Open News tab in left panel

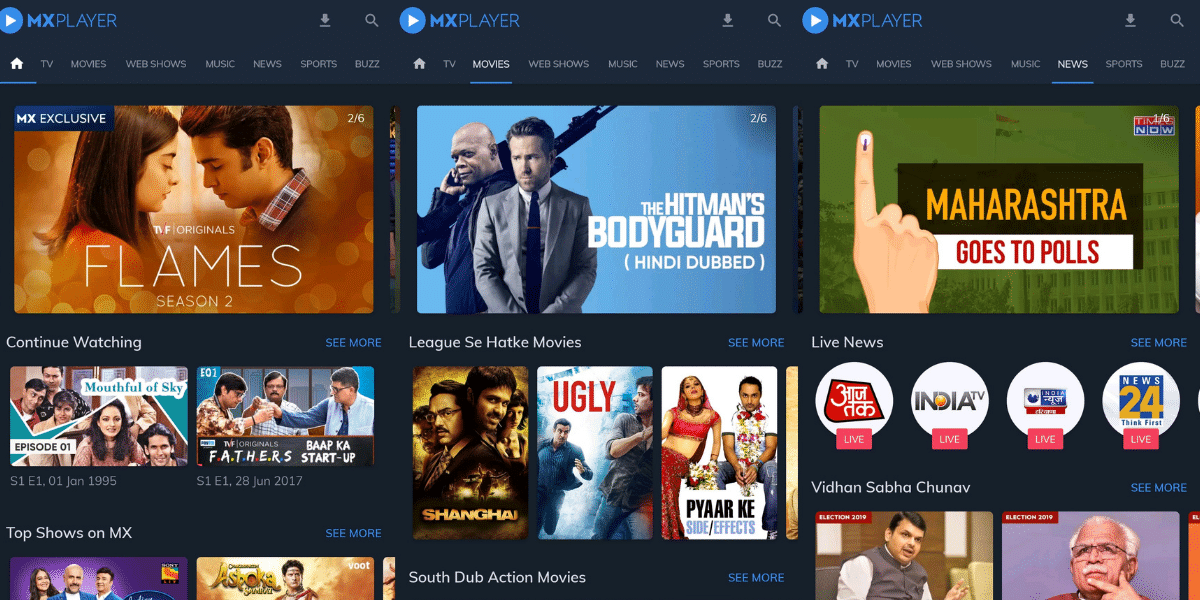267,64
